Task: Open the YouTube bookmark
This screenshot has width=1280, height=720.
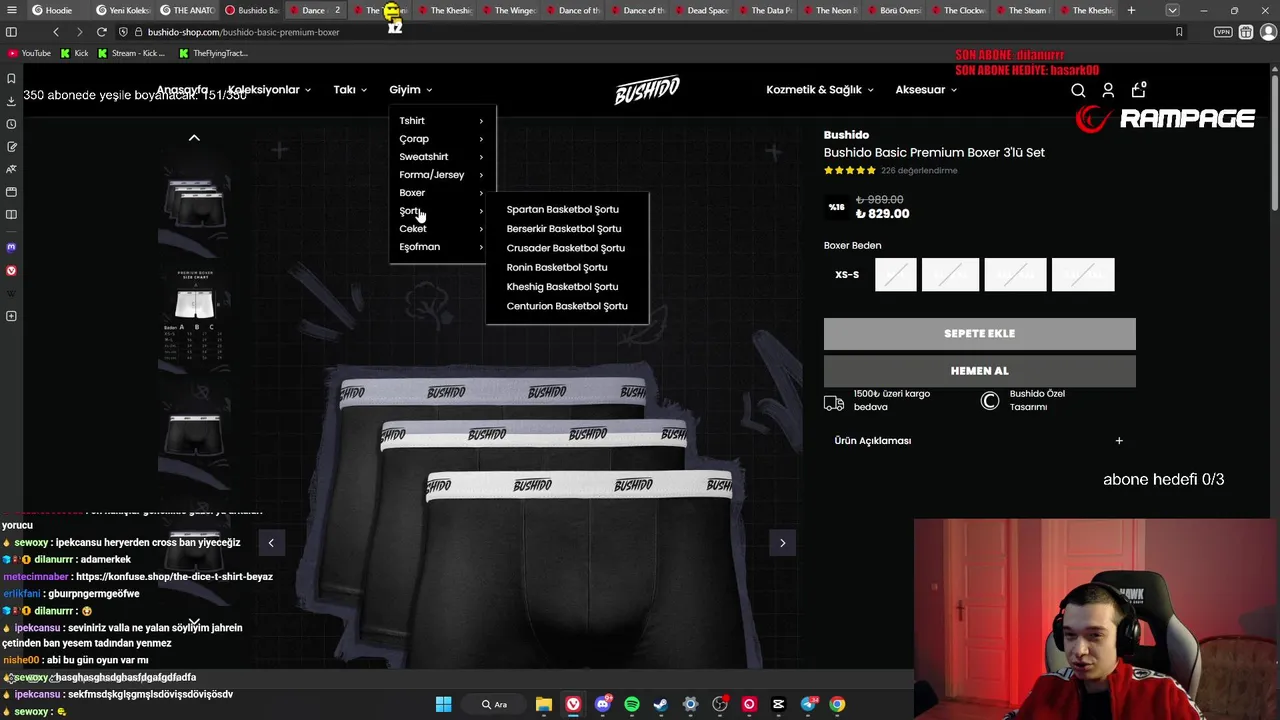Action: pyautogui.click(x=29, y=53)
